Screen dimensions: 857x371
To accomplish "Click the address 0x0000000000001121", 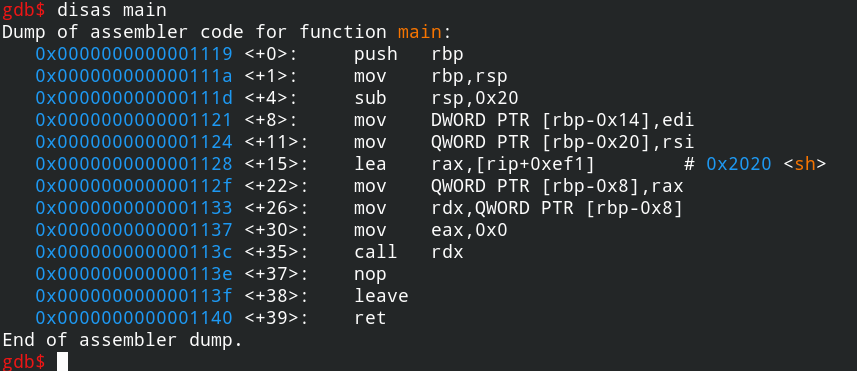I will click(x=134, y=120).
